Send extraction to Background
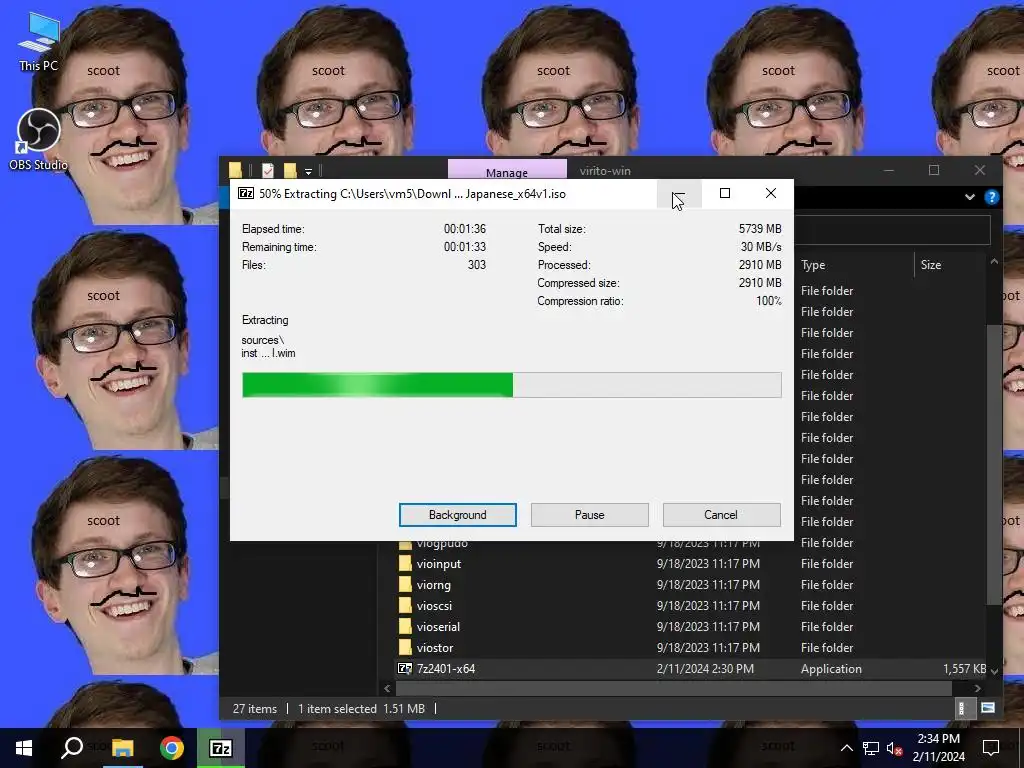1024x768 pixels. [457, 515]
